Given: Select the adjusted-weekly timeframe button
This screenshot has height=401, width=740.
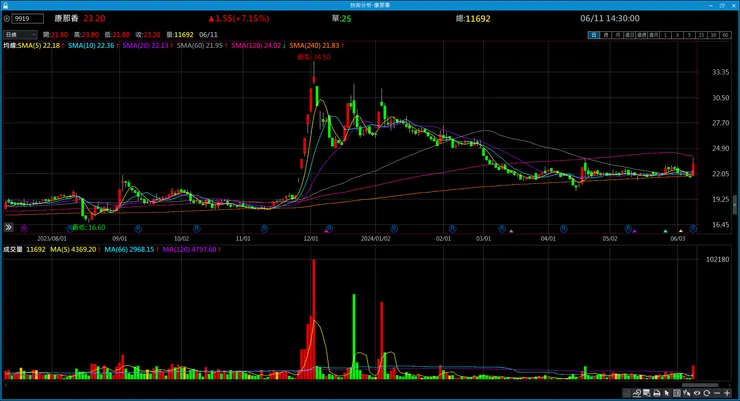Looking at the screenshot, I should [x=641, y=35].
